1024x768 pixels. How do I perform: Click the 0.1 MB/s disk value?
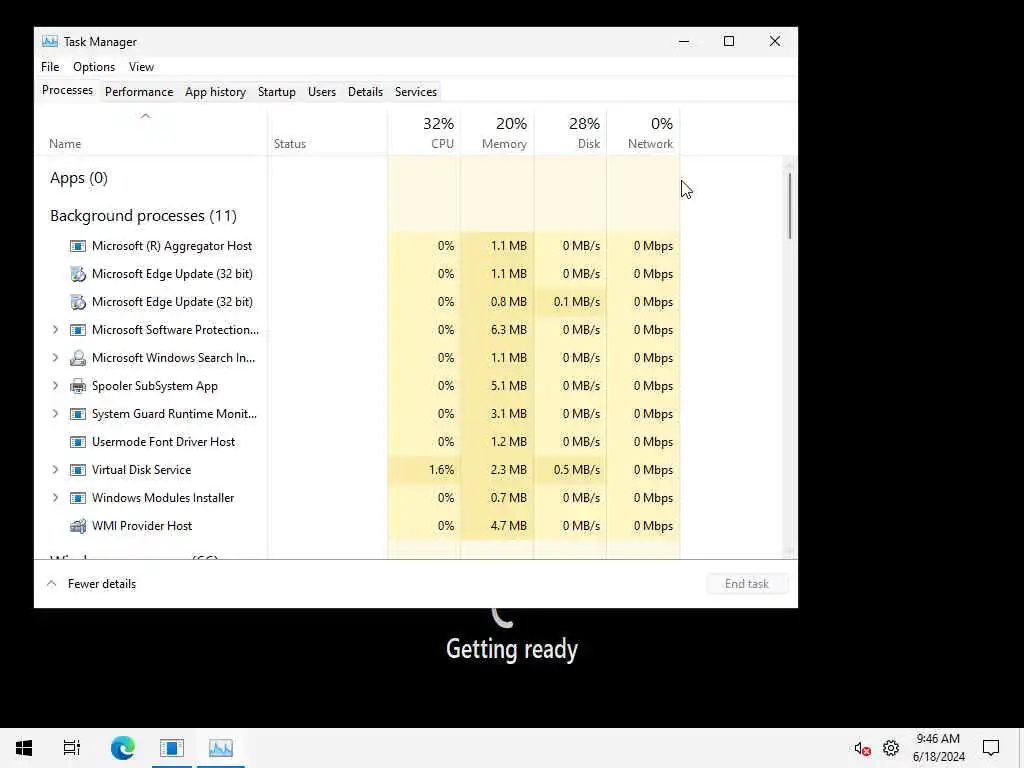point(577,302)
